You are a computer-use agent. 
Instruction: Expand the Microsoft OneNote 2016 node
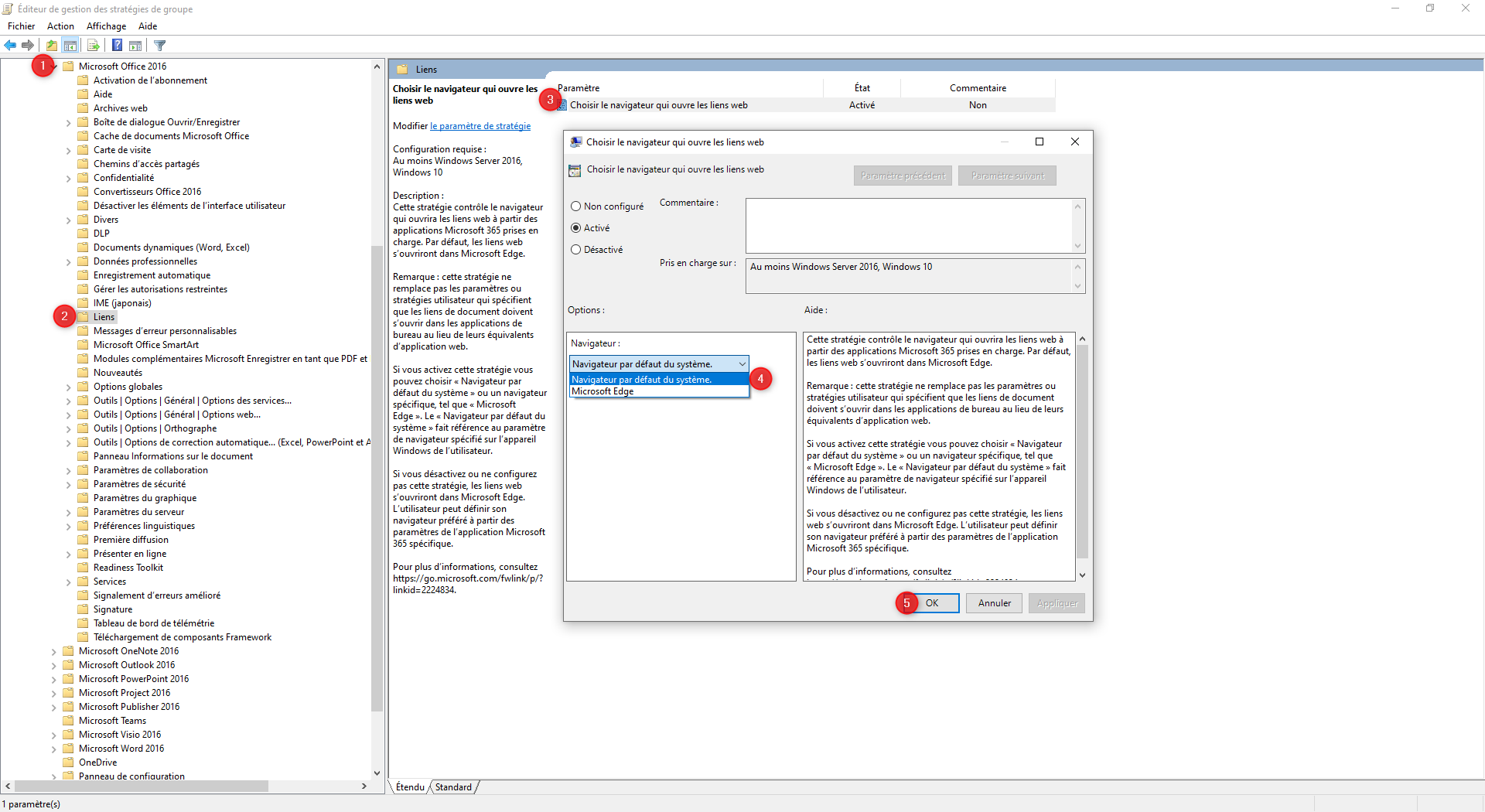tap(53, 652)
